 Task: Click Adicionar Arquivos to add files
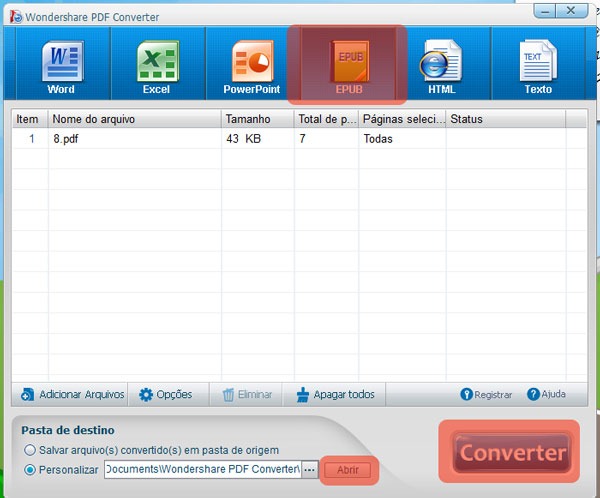73,394
